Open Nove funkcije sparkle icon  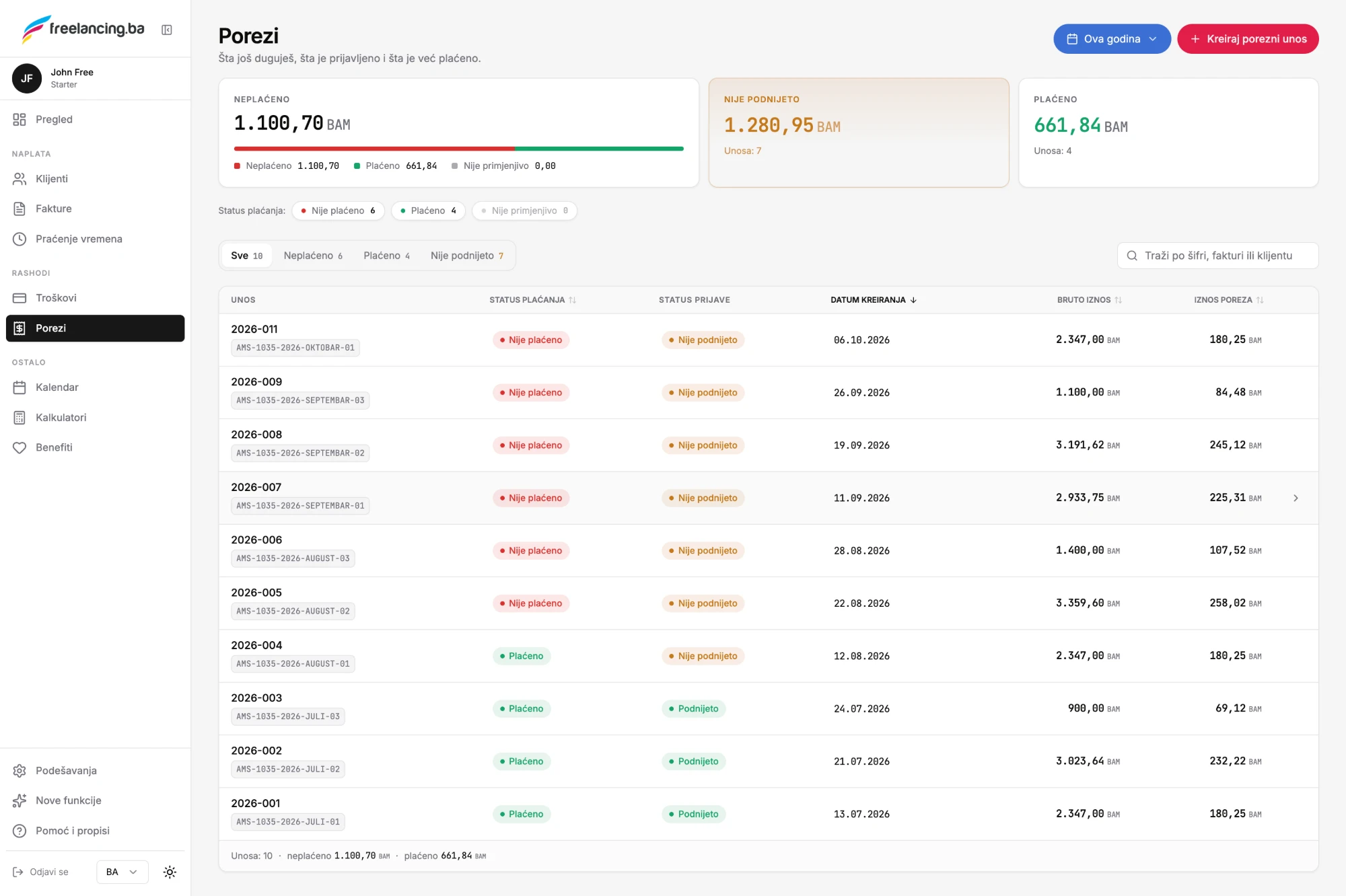[20, 800]
